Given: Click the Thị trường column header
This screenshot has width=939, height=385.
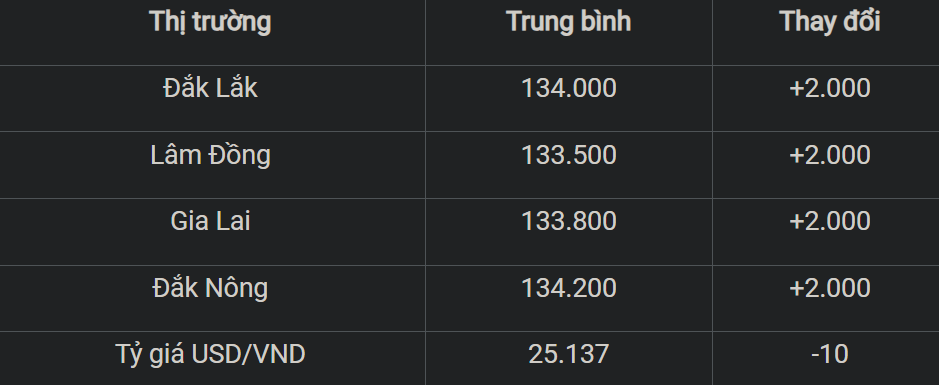Looking at the screenshot, I should (210, 22).
